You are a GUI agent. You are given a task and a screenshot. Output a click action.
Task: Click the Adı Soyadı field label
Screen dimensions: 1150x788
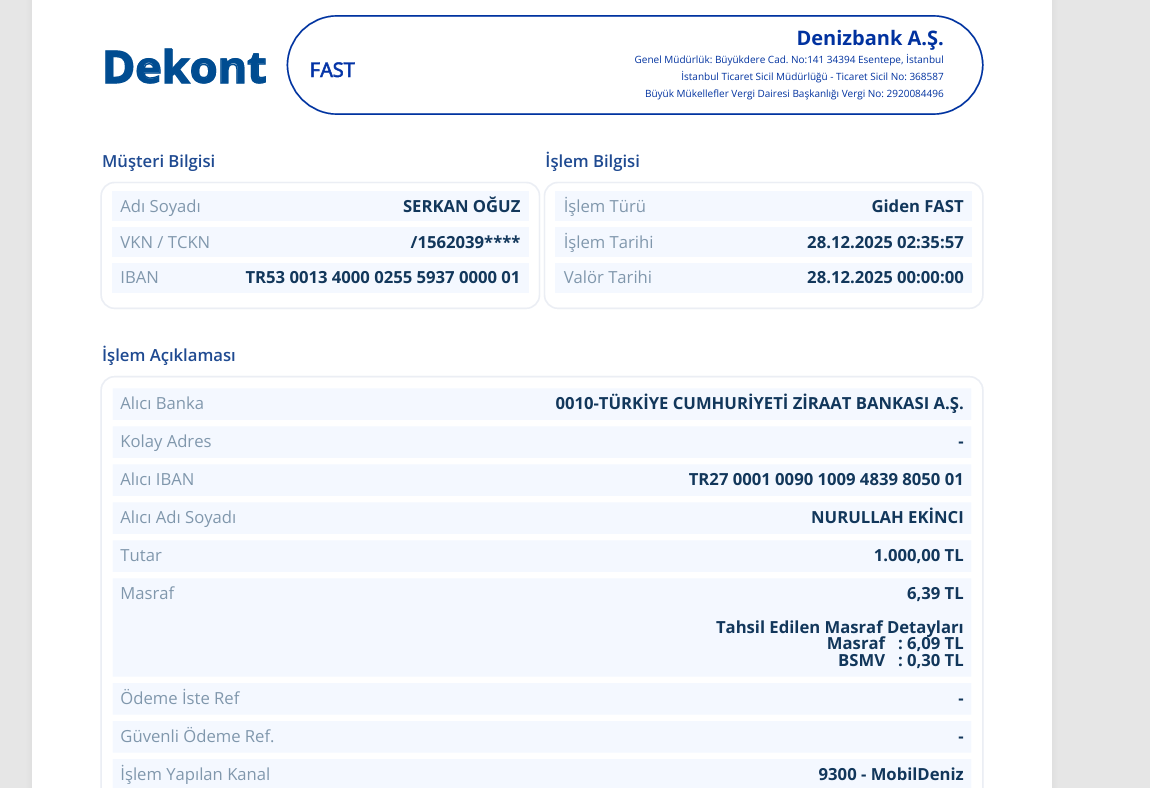(160, 206)
